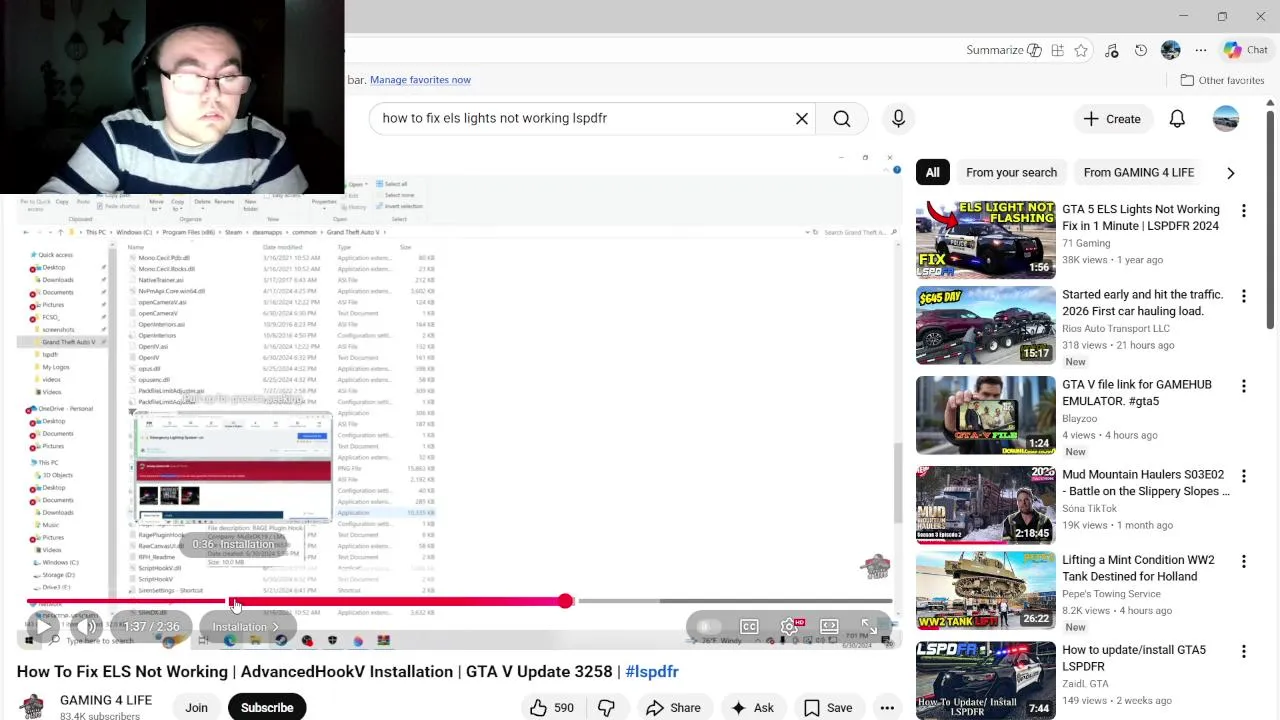This screenshot has width=1280, height=720.
Task: Click the Rios Auto Transport LLC channel name
Action: point(1116,328)
